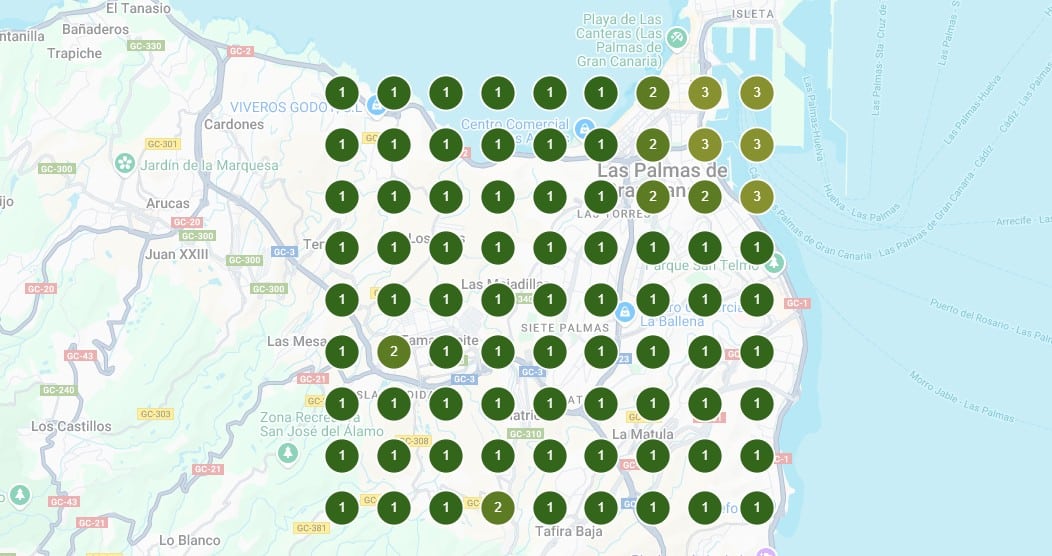Click the VIVEROS GODOY text label
The image size is (1052, 556).
tap(295, 107)
